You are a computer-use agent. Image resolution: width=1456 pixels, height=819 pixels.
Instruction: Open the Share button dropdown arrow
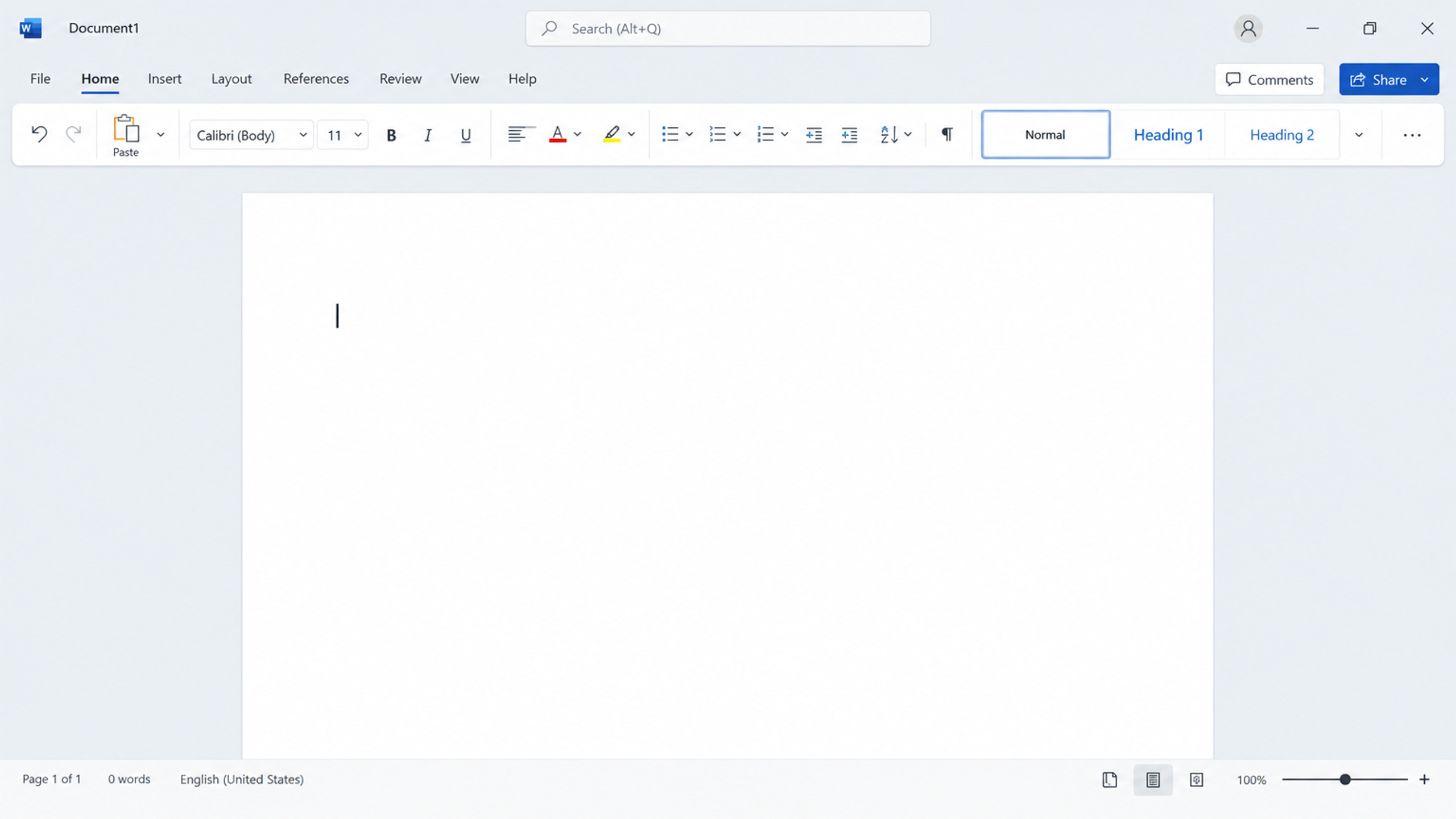[x=1425, y=79]
